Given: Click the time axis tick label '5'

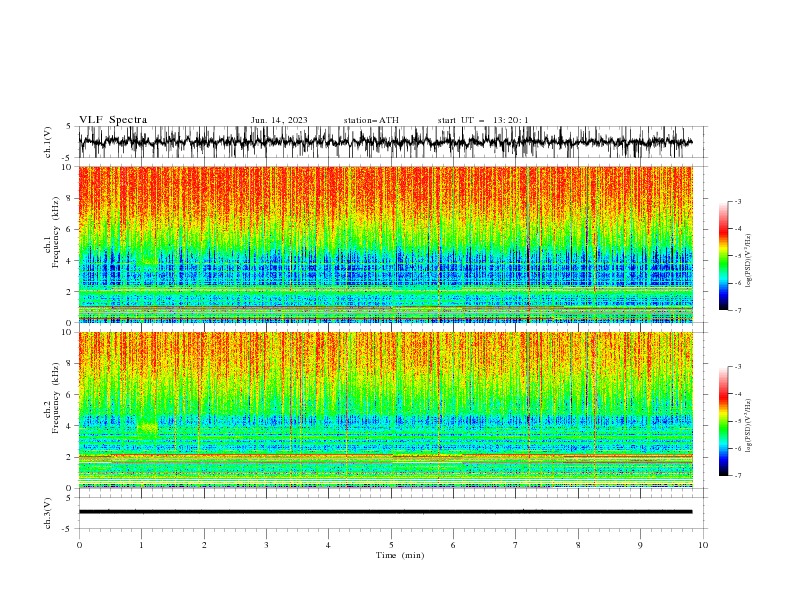Looking at the screenshot, I should point(391,545).
